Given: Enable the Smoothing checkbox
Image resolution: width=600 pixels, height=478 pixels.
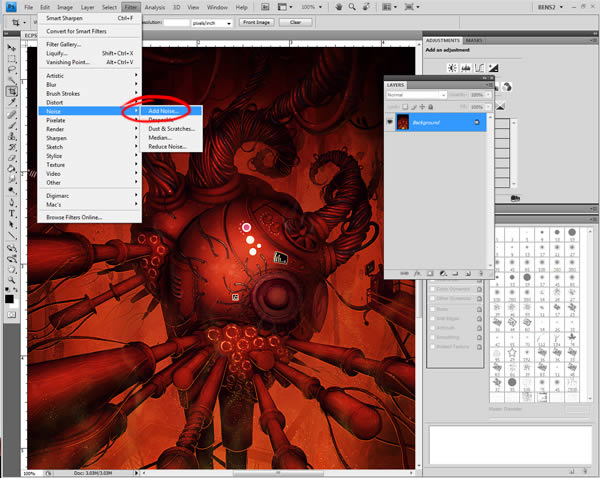Looking at the screenshot, I should (x=433, y=337).
